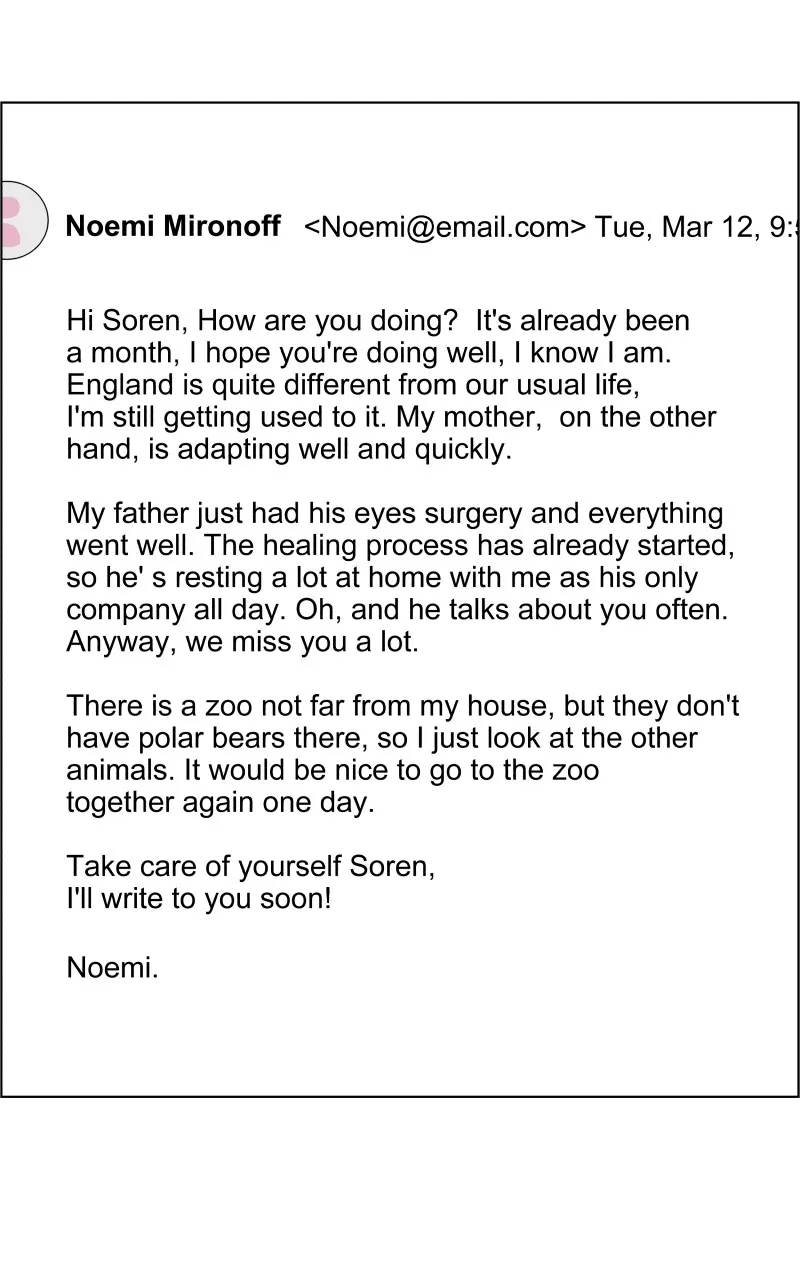This screenshot has height=1280, width=800.
Task: Click the Tue, Mar 12 timestamp
Action: point(697,227)
